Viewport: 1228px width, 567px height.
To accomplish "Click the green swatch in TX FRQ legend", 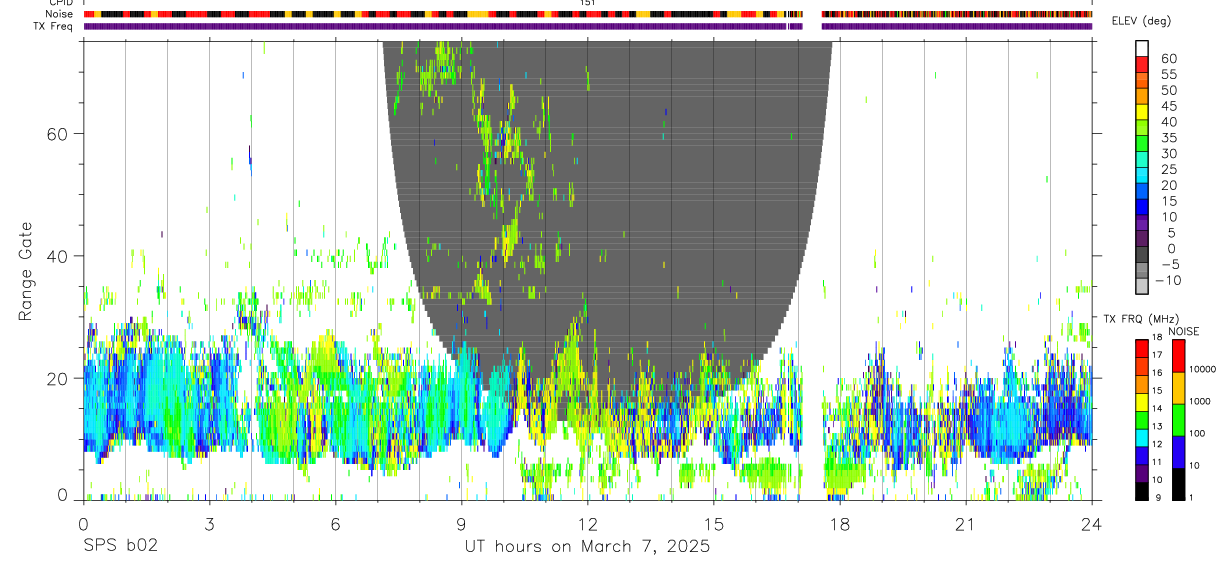I will (1143, 420).
